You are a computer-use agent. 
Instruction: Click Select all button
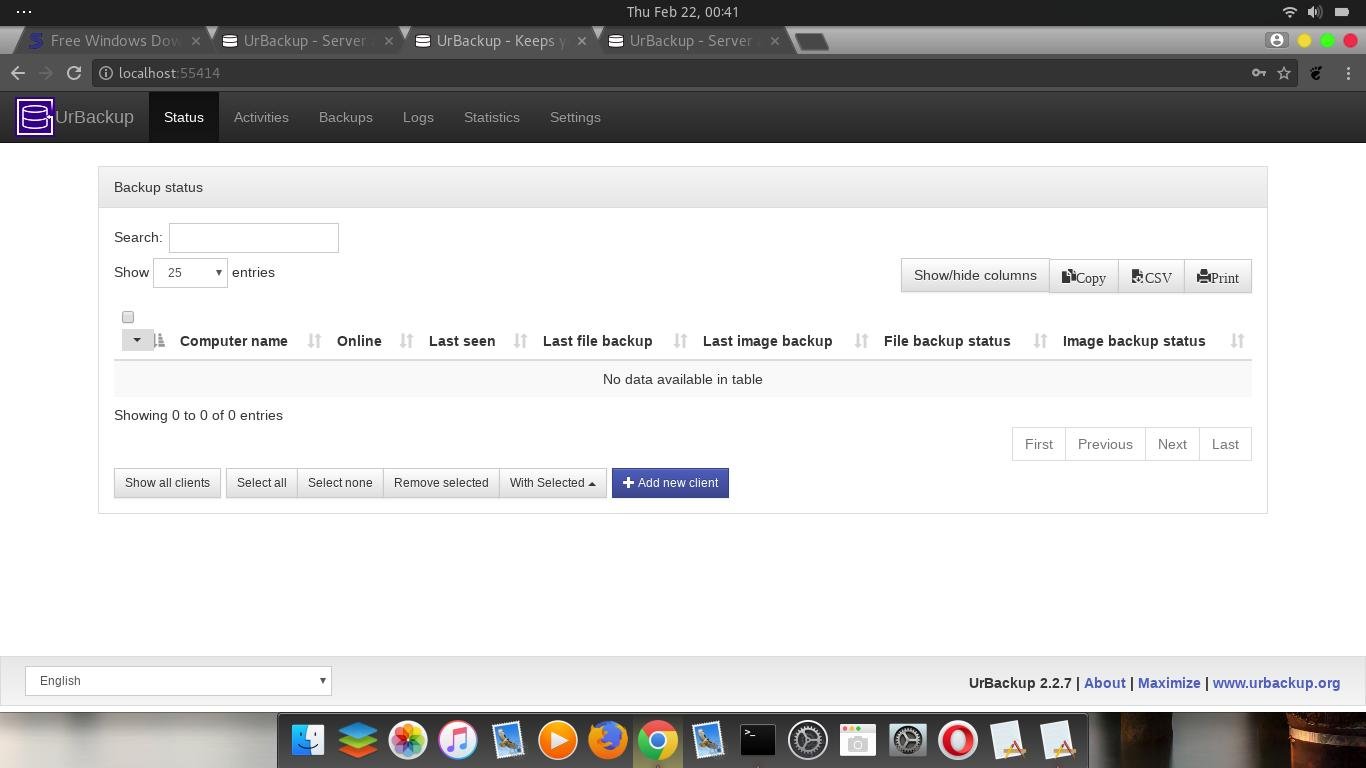click(x=262, y=483)
